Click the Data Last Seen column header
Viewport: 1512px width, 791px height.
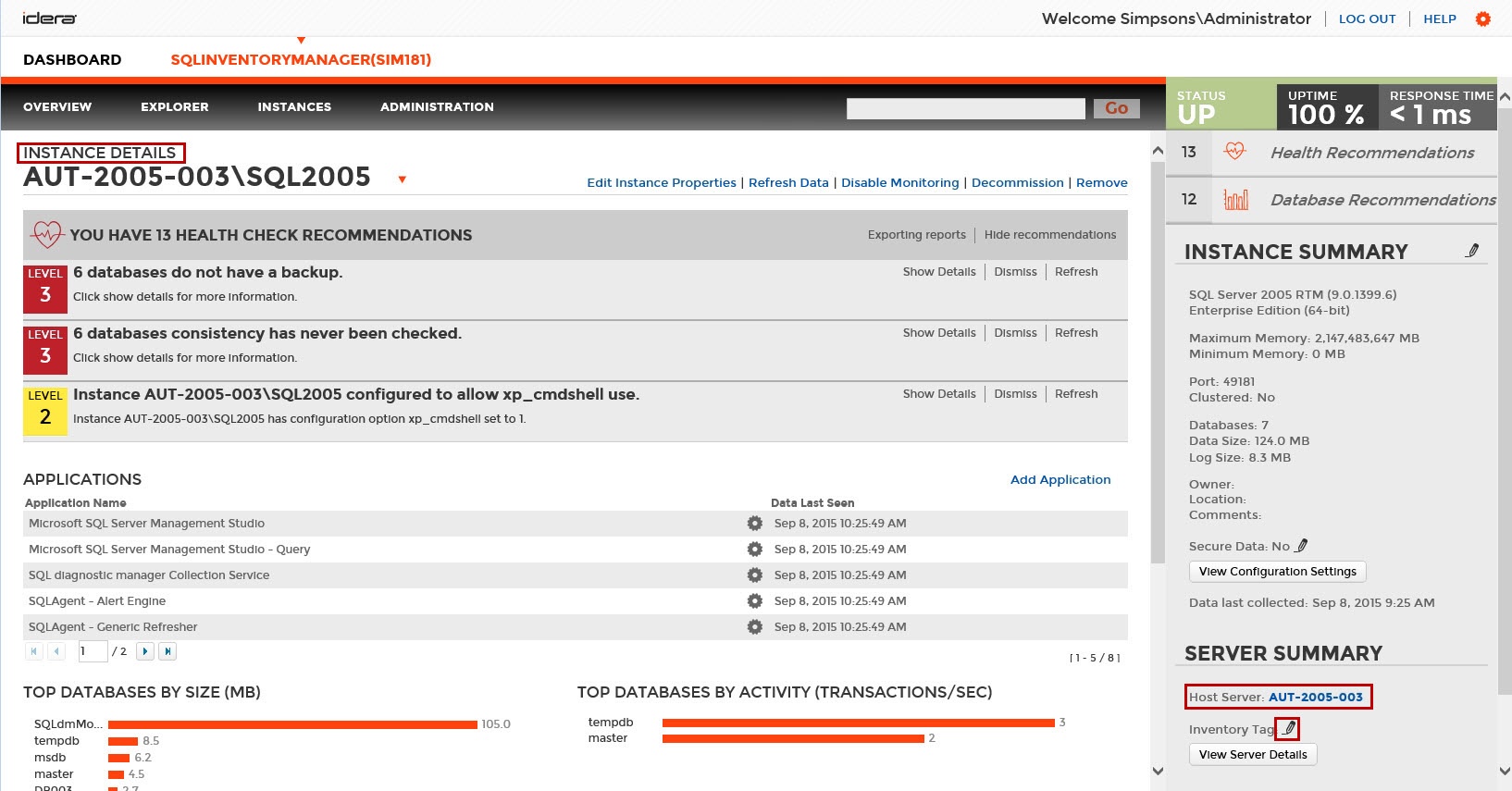(812, 503)
